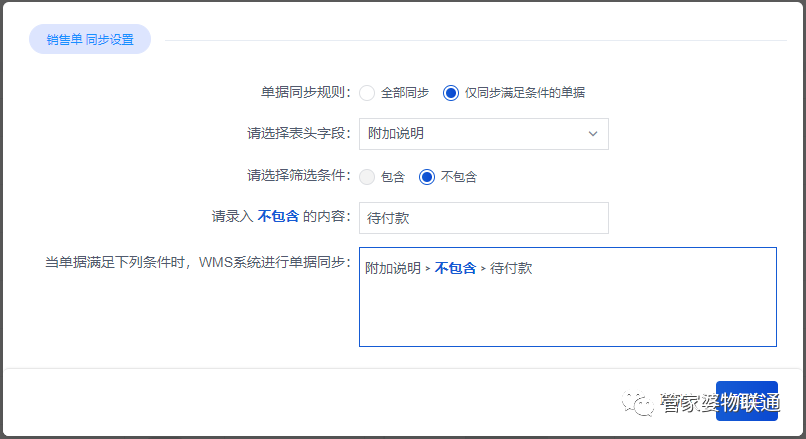Image resolution: width=806 pixels, height=439 pixels.
Task: Click 附加说明 text in condition summary
Action: click(393, 269)
